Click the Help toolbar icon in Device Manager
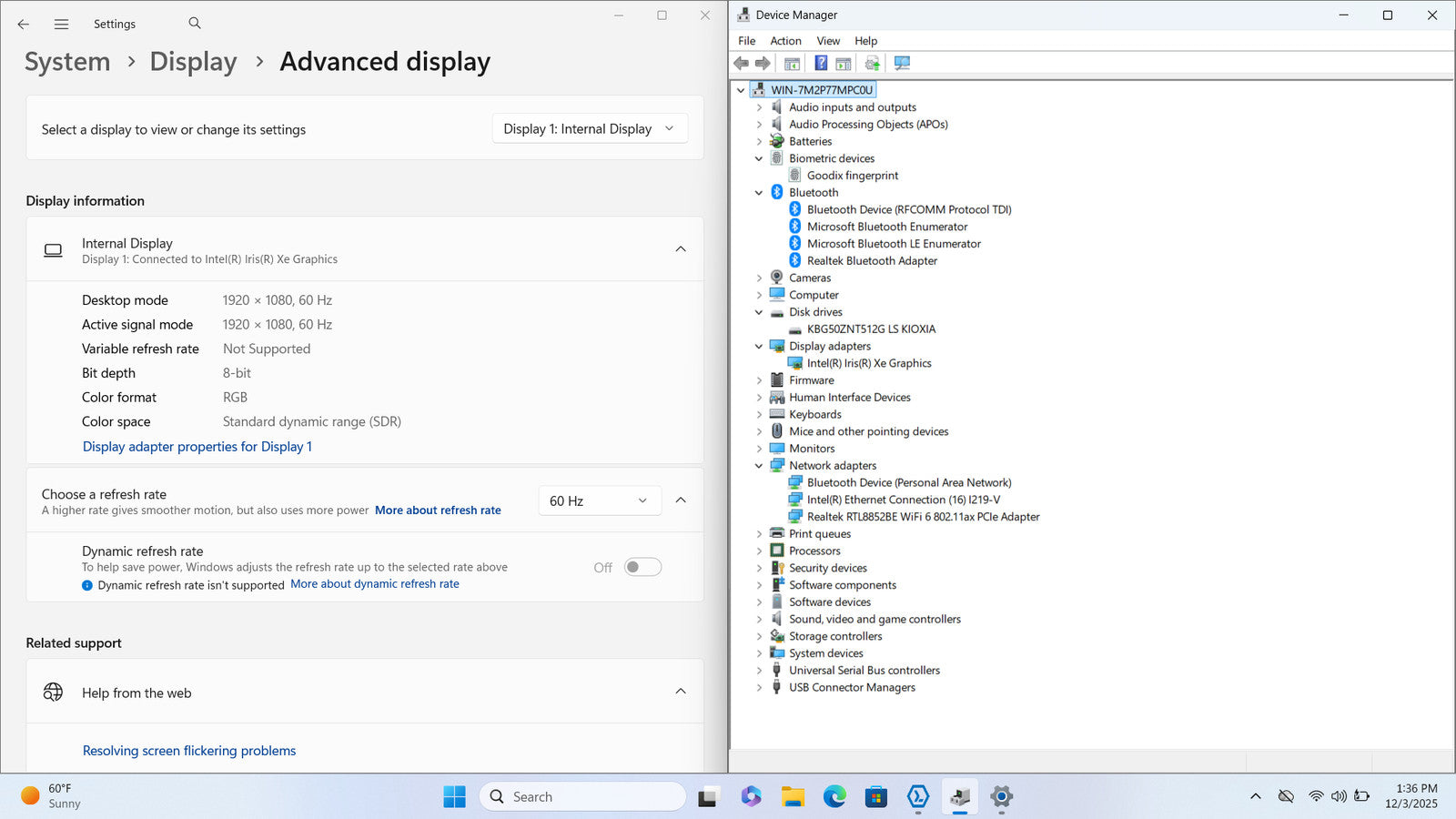The height and width of the screenshot is (819, 1456). click(821, 63)
